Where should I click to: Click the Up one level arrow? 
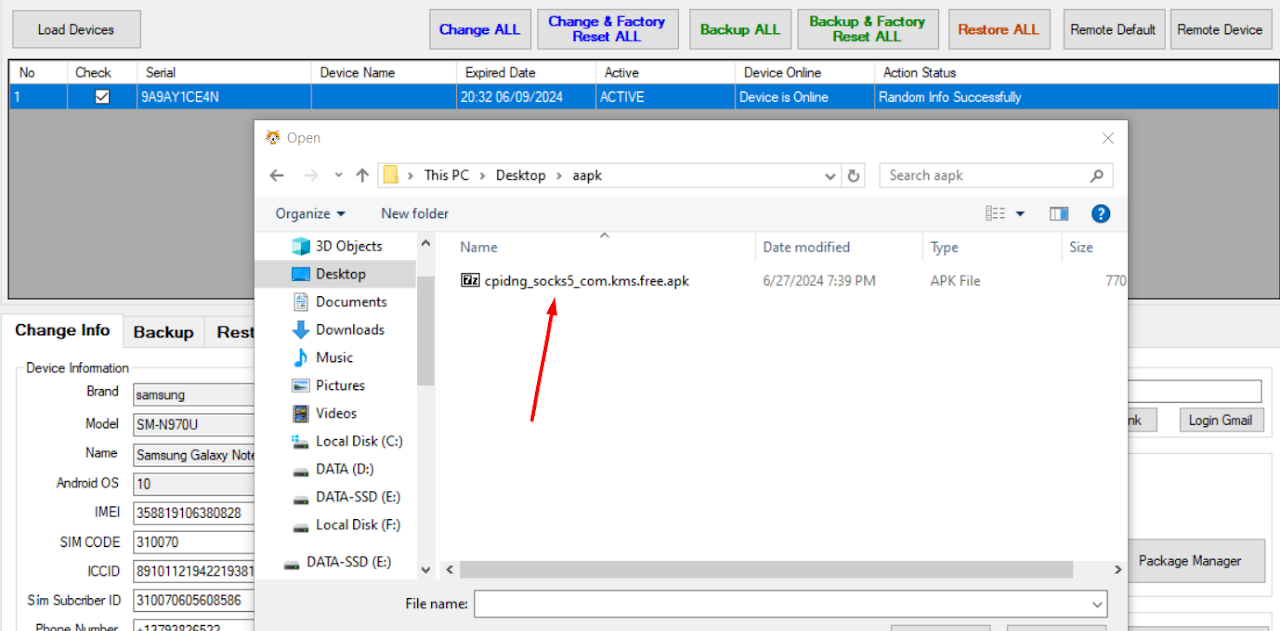click(x=362, y=175)
